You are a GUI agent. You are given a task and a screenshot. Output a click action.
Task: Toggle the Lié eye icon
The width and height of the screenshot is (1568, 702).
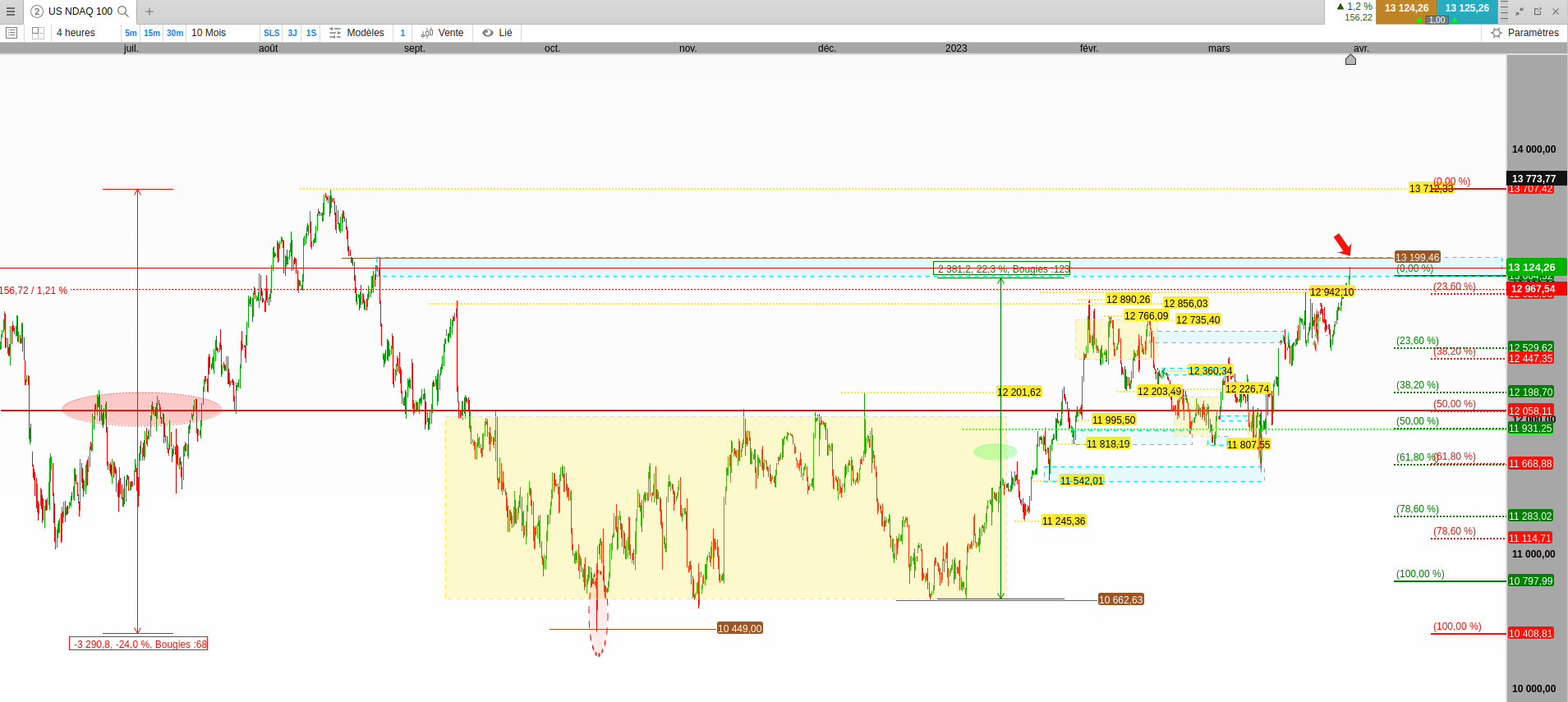click(x=488, y=33)
